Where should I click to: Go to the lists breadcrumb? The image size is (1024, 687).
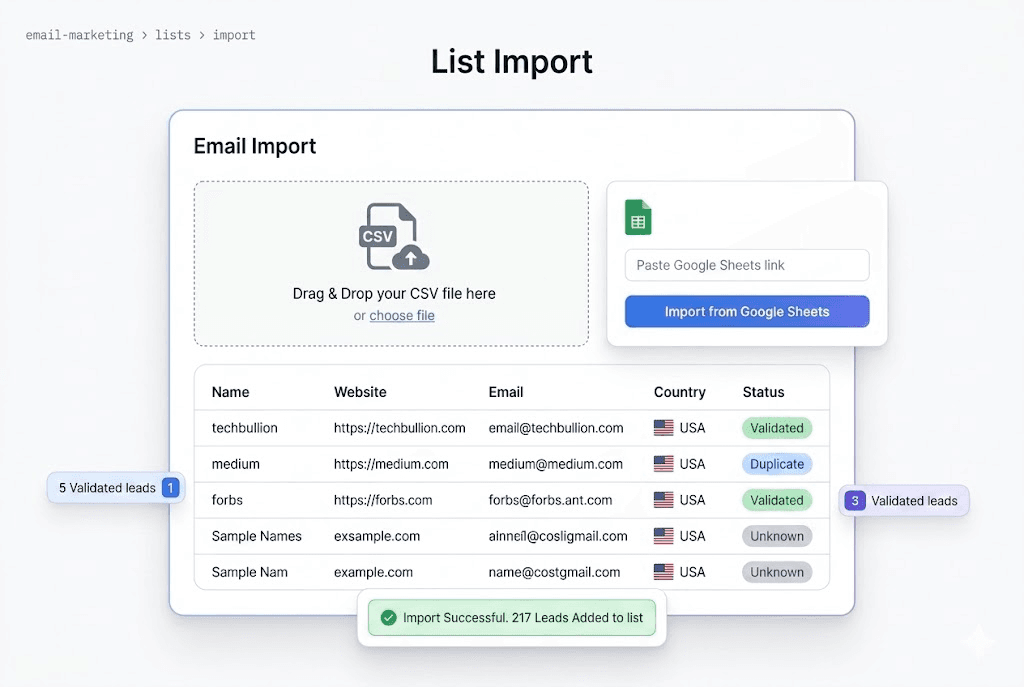point(173,35)
